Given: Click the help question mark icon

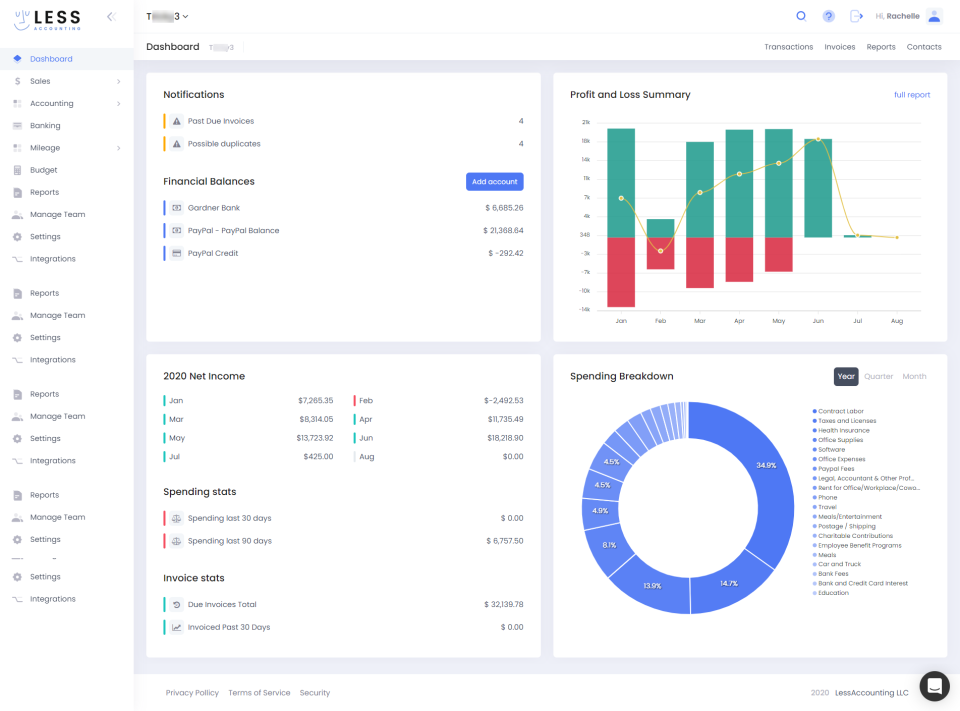Looking at the screenshot, I should [829, 16].
